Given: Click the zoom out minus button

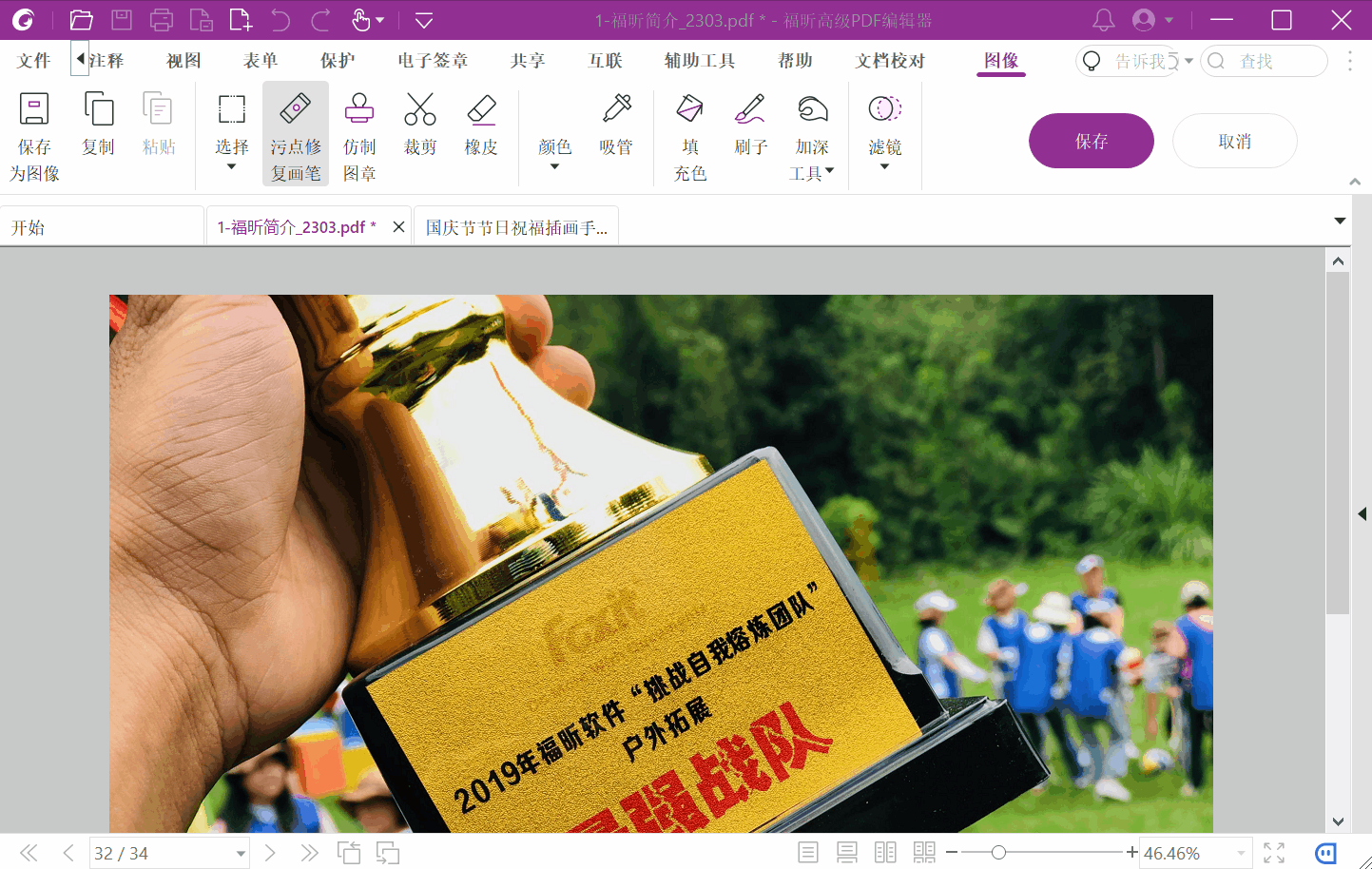Looking at the screenshot, I should point(952,853).
